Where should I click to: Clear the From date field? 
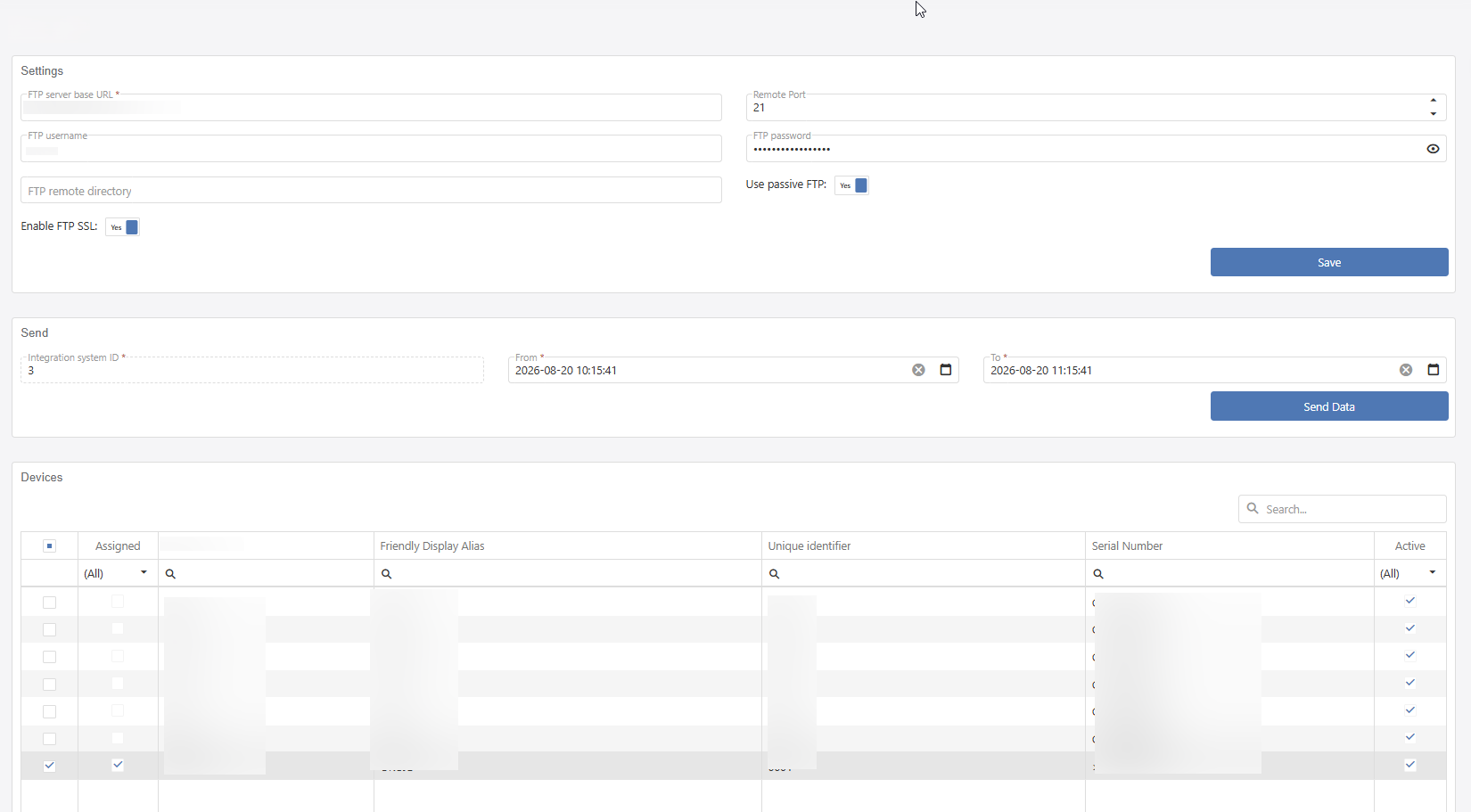[918, 370]
